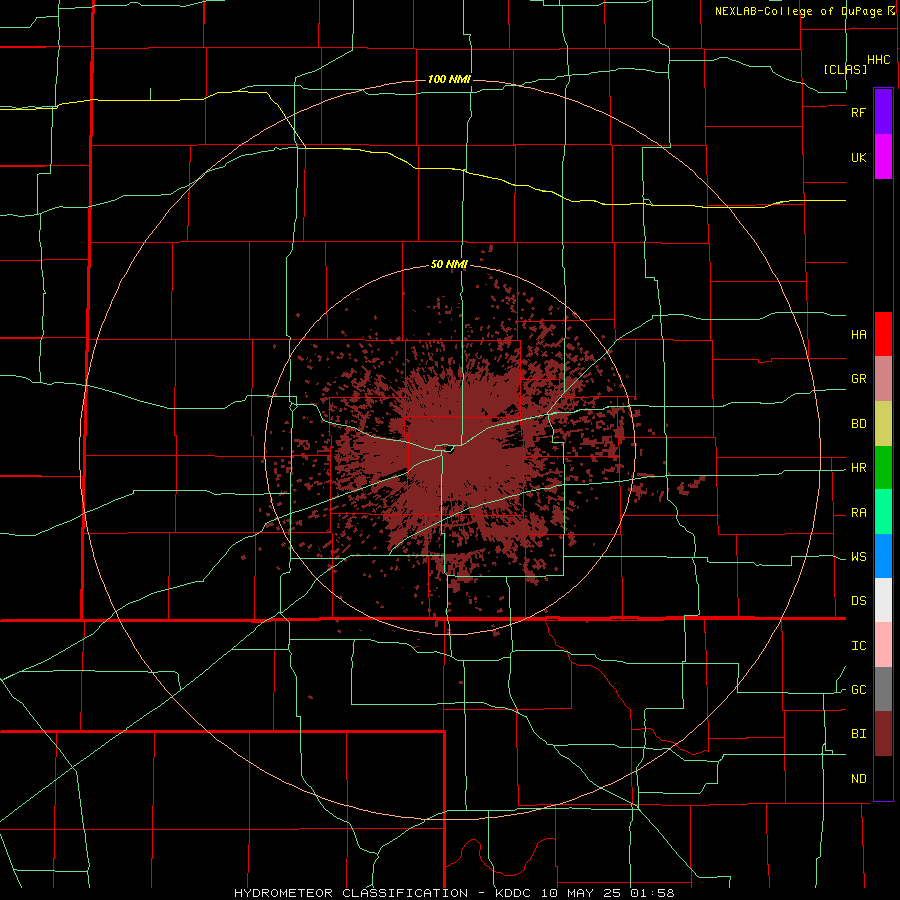The width and height of the screenshot is (900, 900).
Task: Click the gray GC legend swatch
Action: tap(883, 689)
